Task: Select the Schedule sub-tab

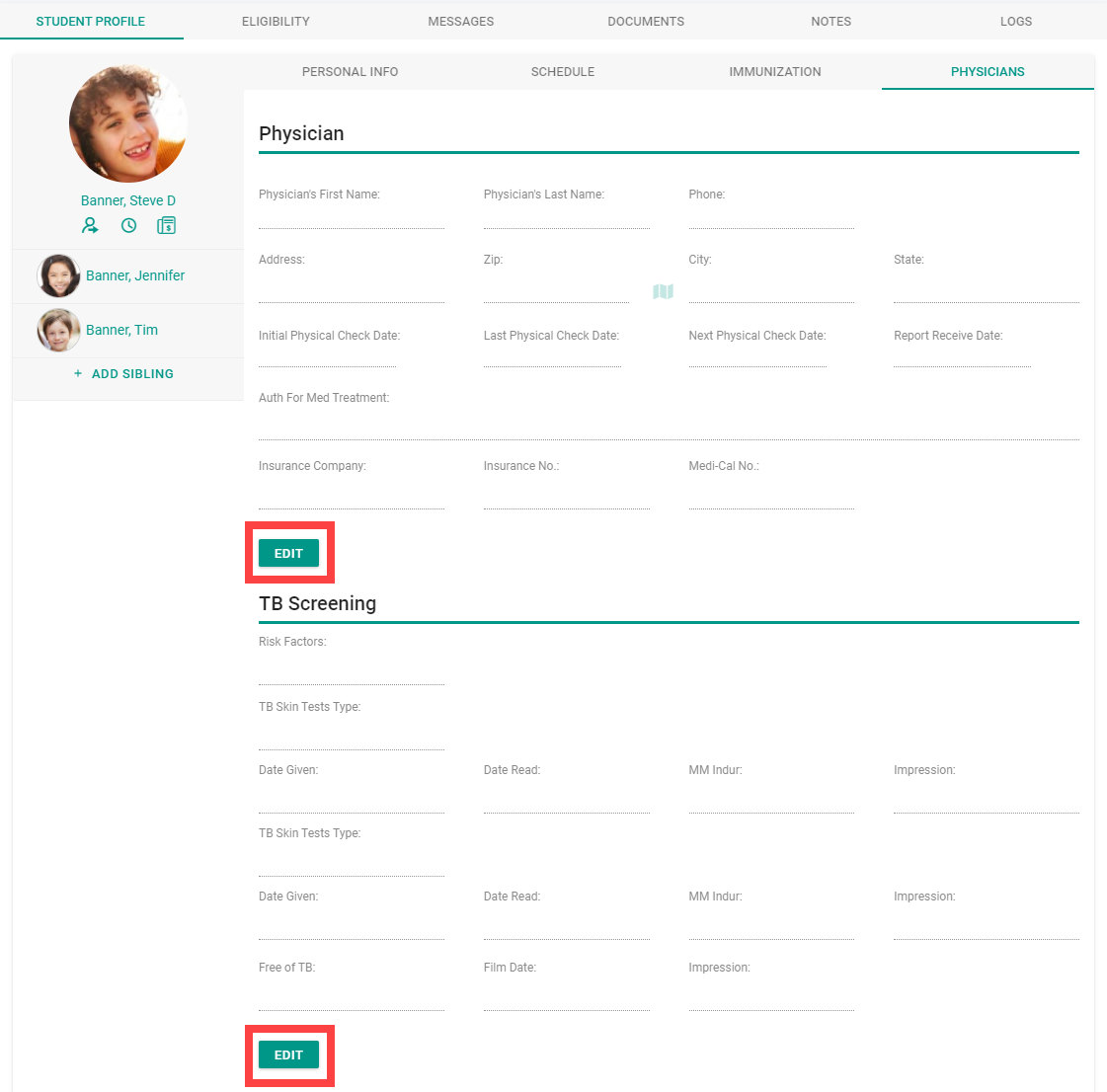Action: [x=563, y=71]
